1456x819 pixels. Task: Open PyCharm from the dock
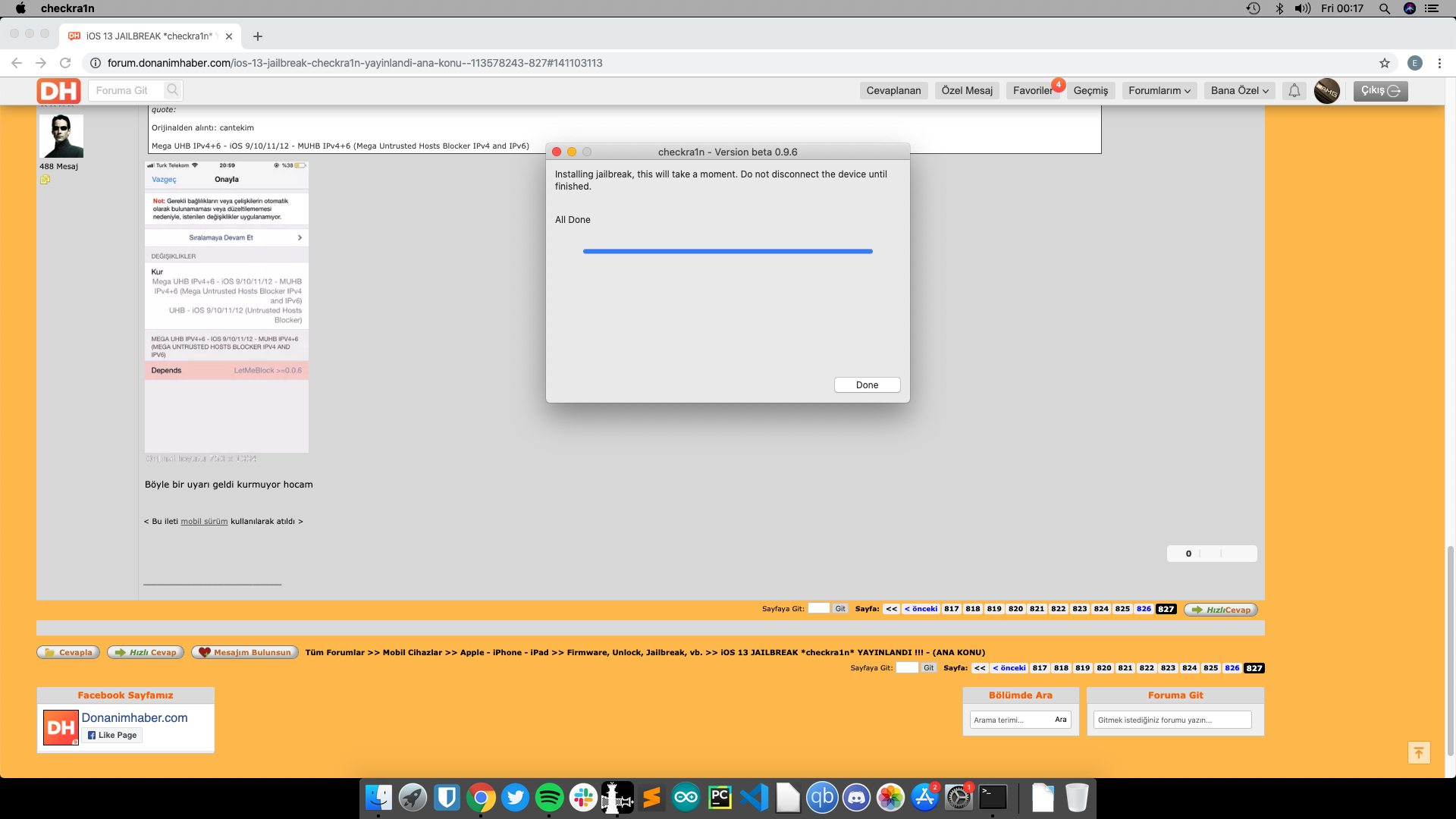(720, 798)
